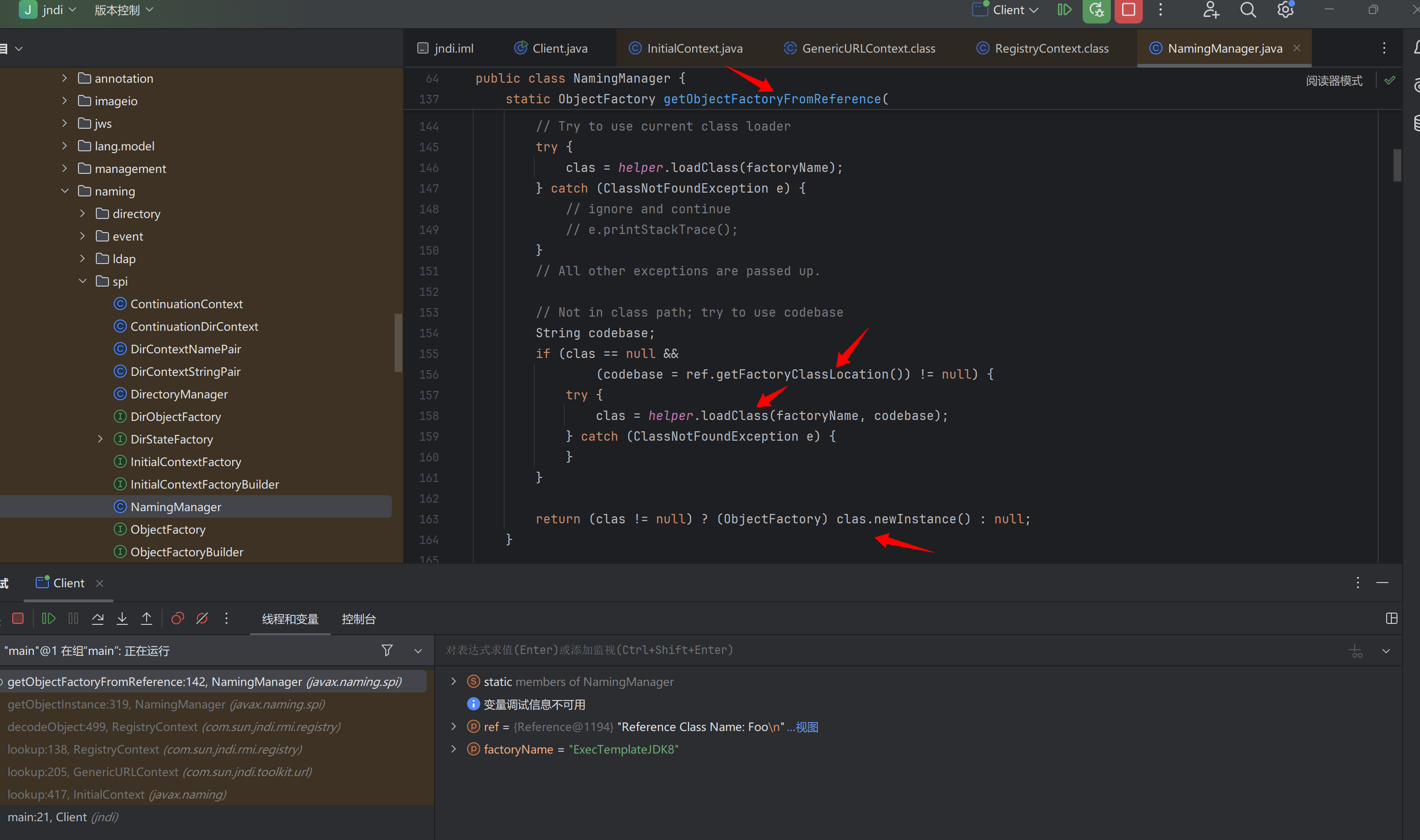Click the Step Into arrow icon
Image resolution: width=1420 pixels, height=840 pixels.
122,619
